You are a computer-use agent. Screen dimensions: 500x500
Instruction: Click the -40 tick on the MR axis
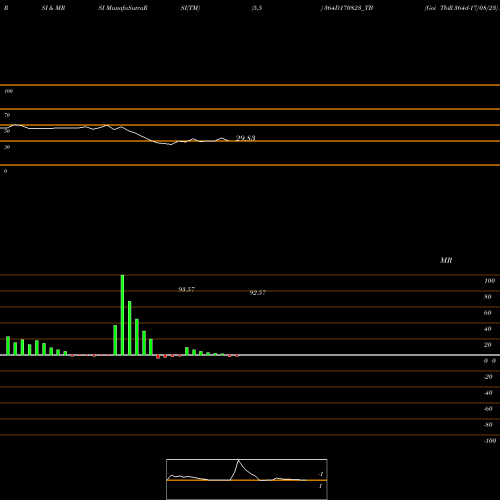pos(488,393)
